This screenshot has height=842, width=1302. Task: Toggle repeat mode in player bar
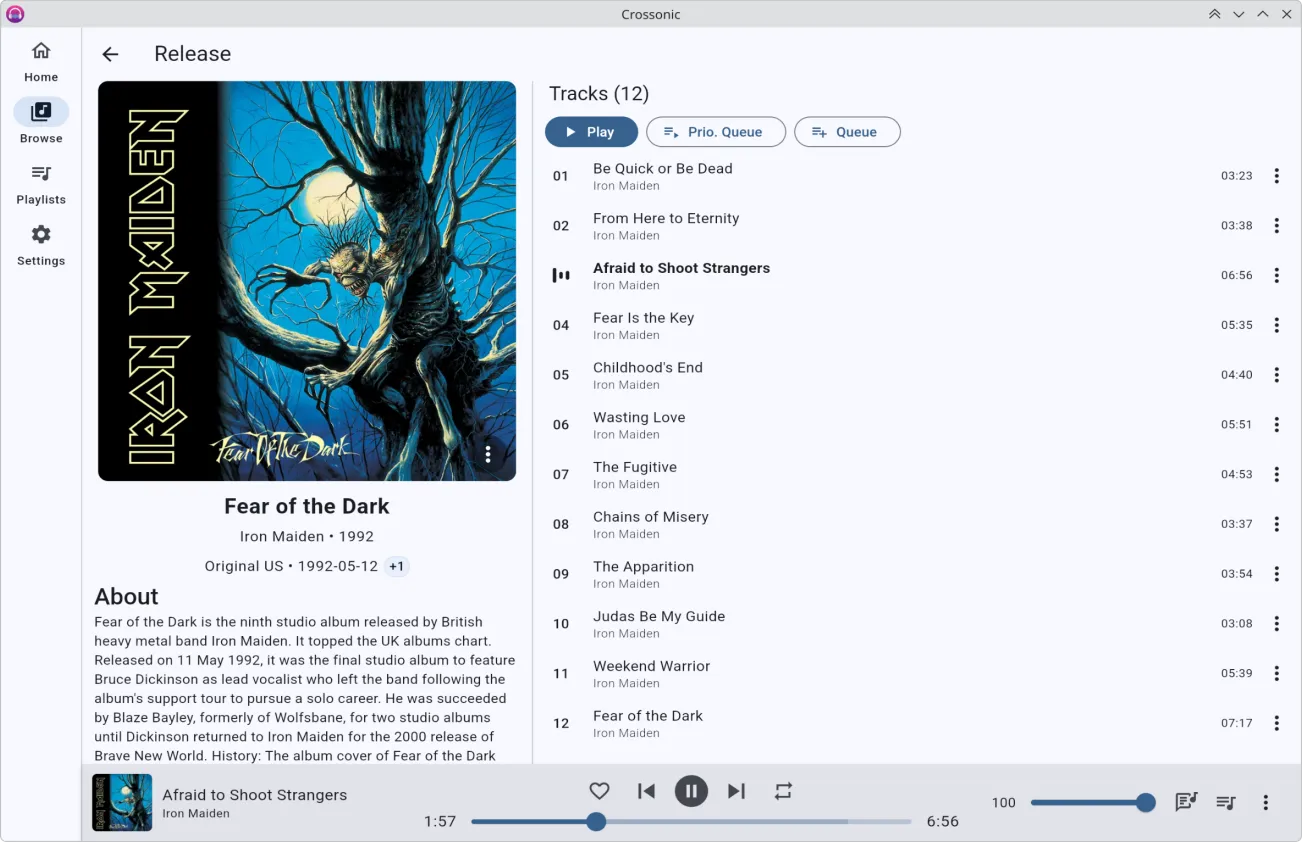coord(783,791)
